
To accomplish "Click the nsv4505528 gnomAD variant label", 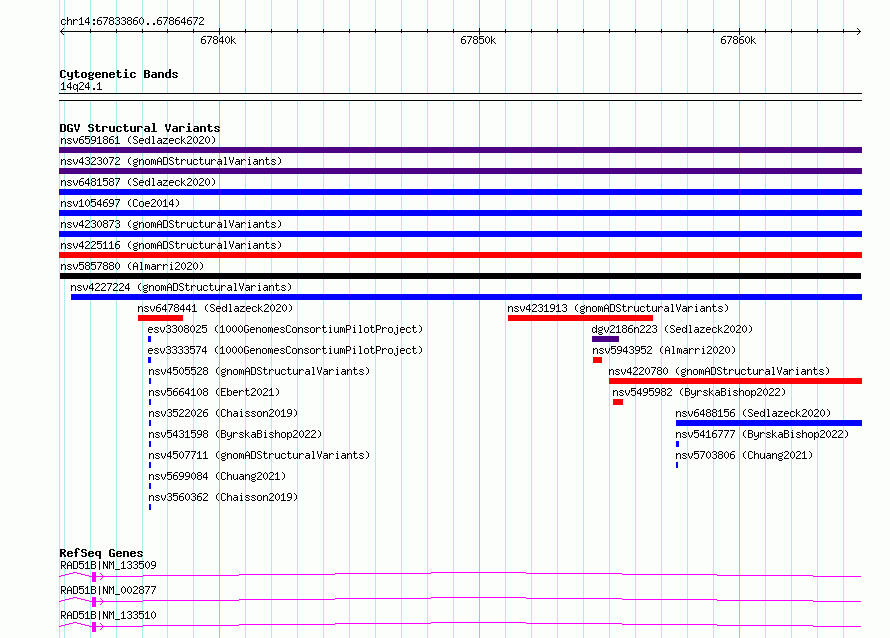I will pos(259,371).
